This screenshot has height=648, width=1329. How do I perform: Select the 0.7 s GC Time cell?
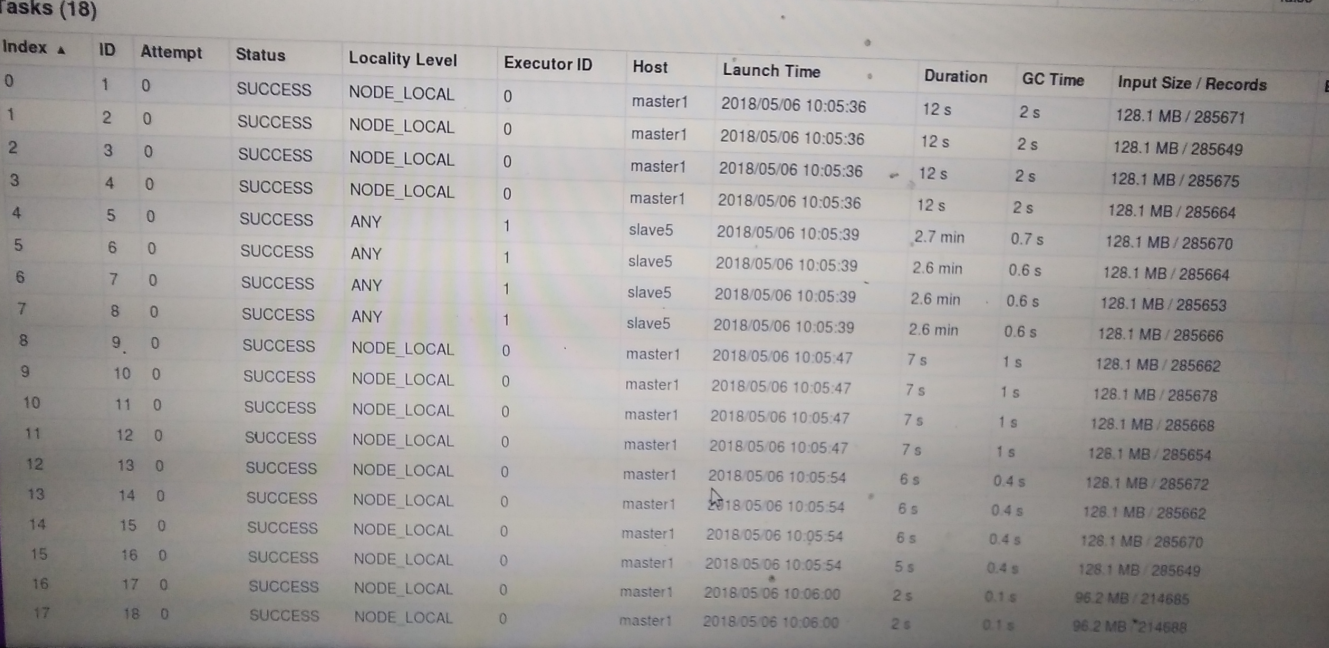click(1026, 239)
